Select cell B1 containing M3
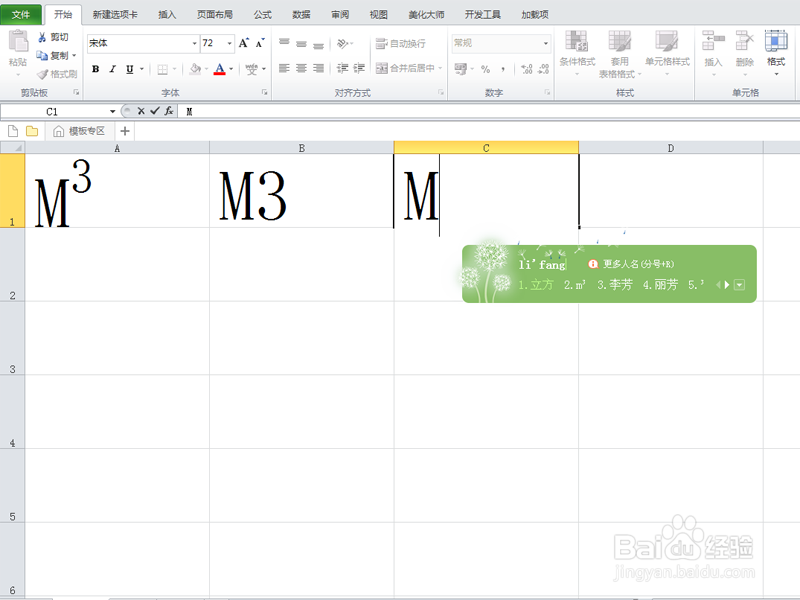 tap(302, 191)
